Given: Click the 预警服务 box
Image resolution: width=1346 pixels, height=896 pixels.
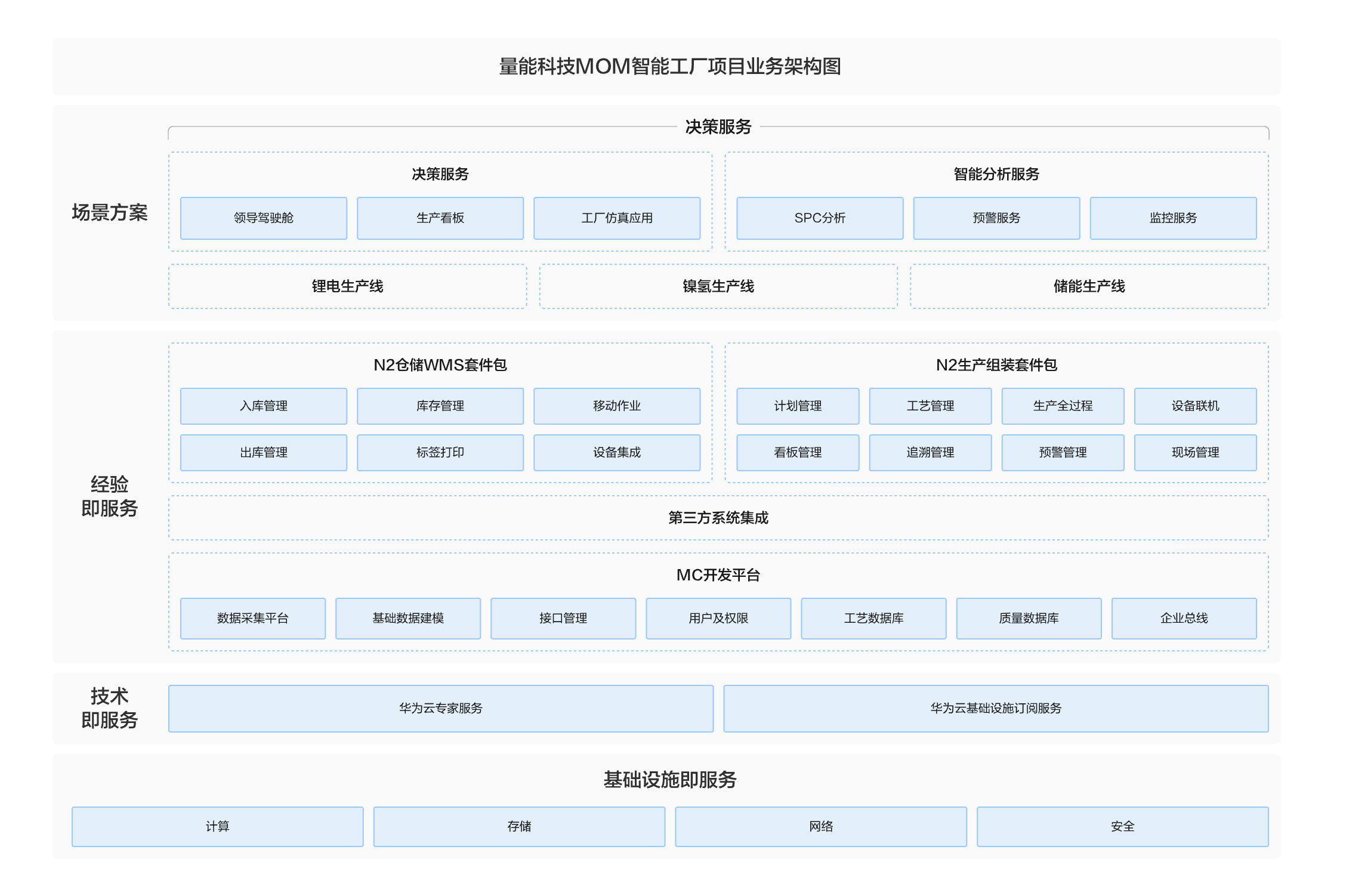Looking at the screenshot, I should click(x=996, y=218).
